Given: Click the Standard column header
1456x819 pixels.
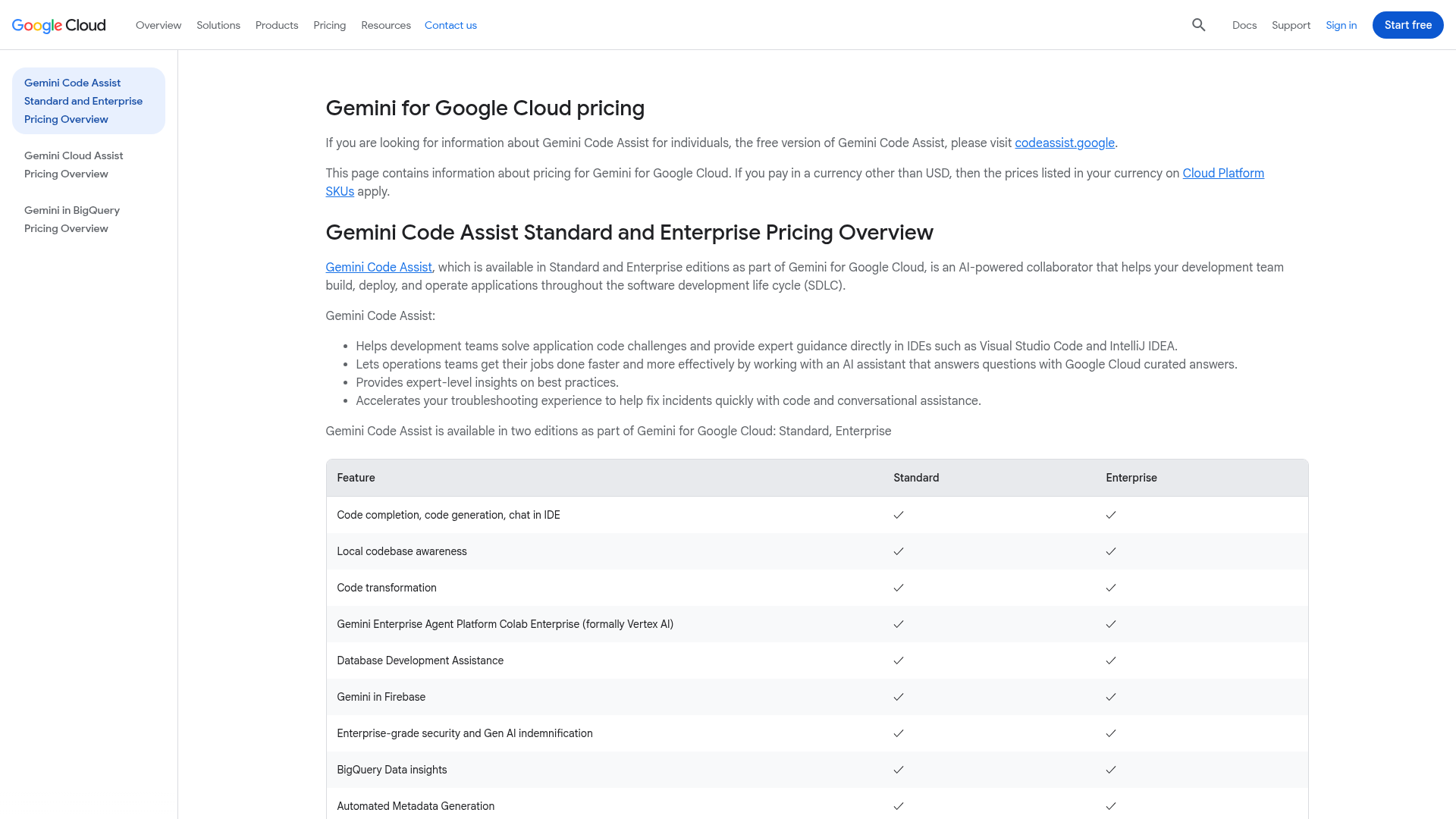Looking at the screenshot, I should (916, 478).
